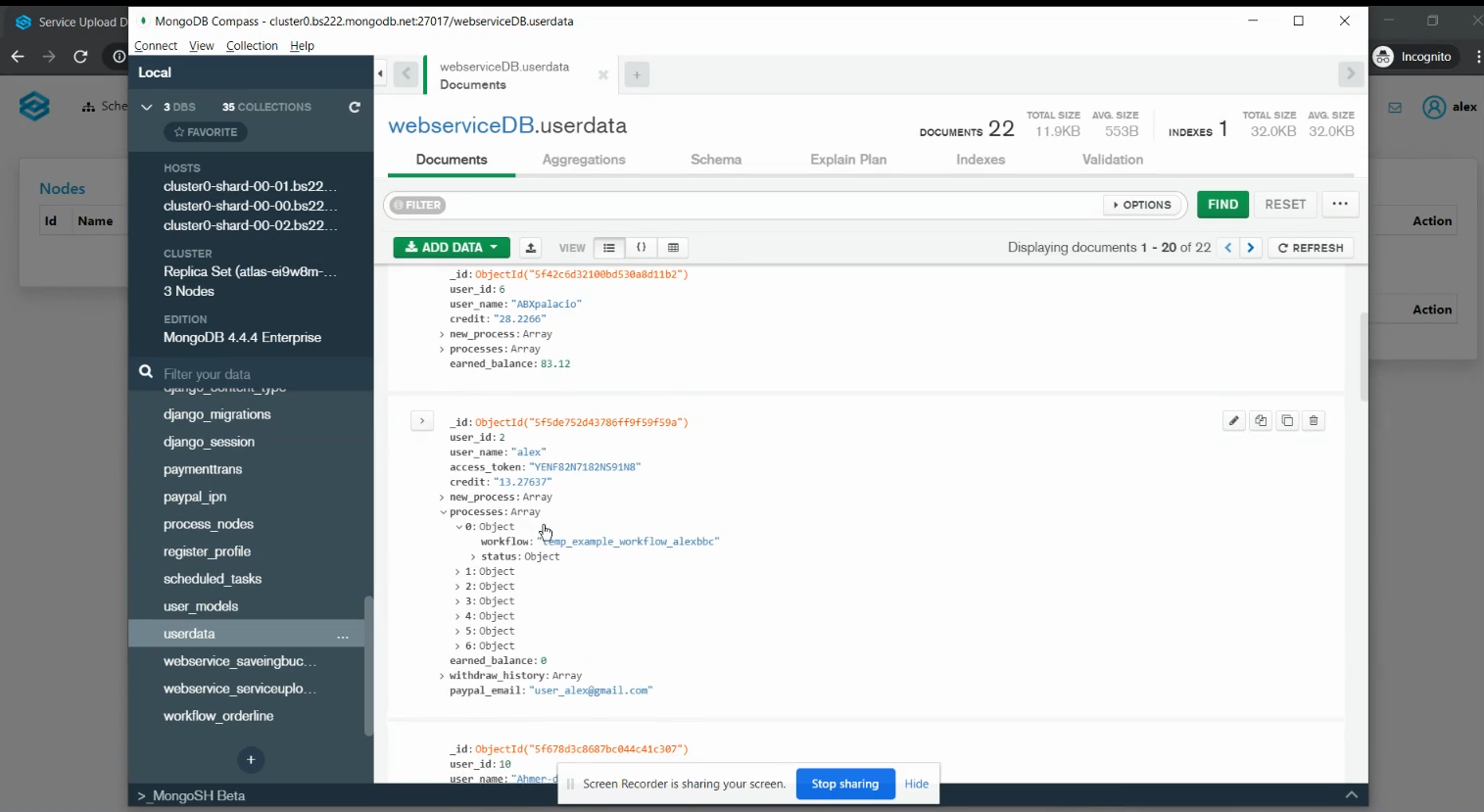Click the browser reload icon
This screenshot has width=1484, height=812.
click(x=80, y=57)
